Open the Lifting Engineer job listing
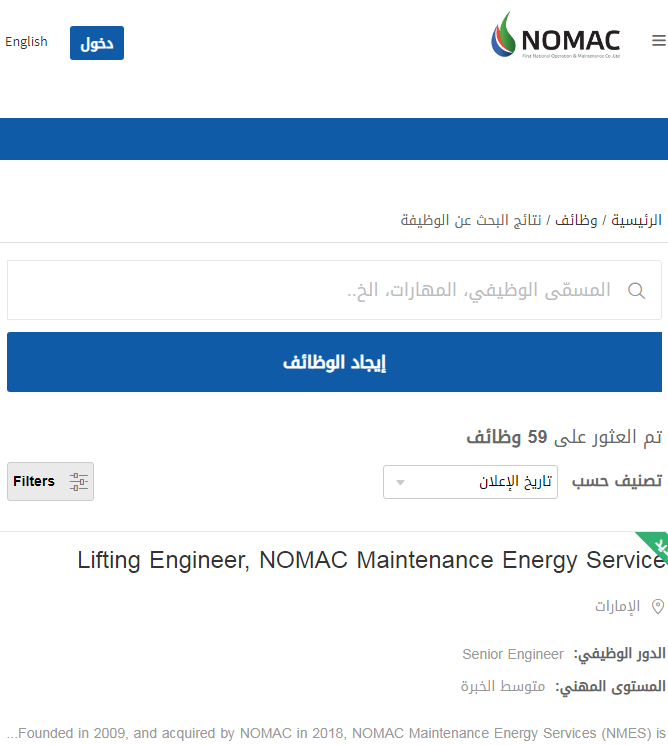 click(x=371, y=560)
